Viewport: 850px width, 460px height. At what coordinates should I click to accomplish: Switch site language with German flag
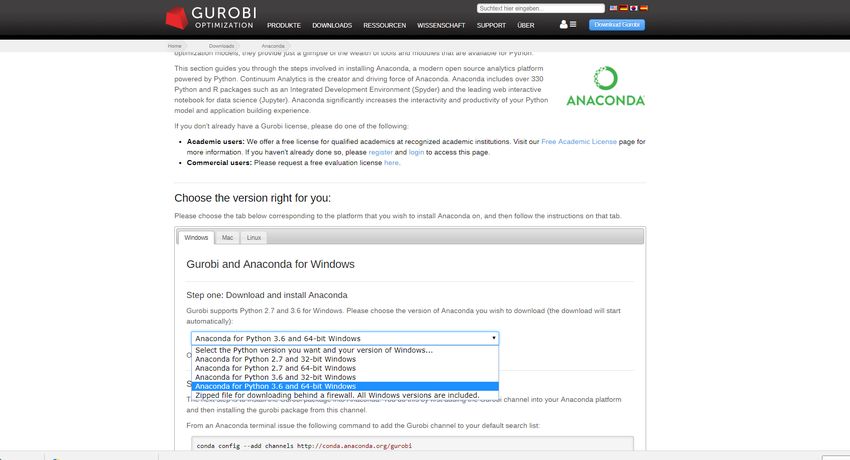[623, 8]
